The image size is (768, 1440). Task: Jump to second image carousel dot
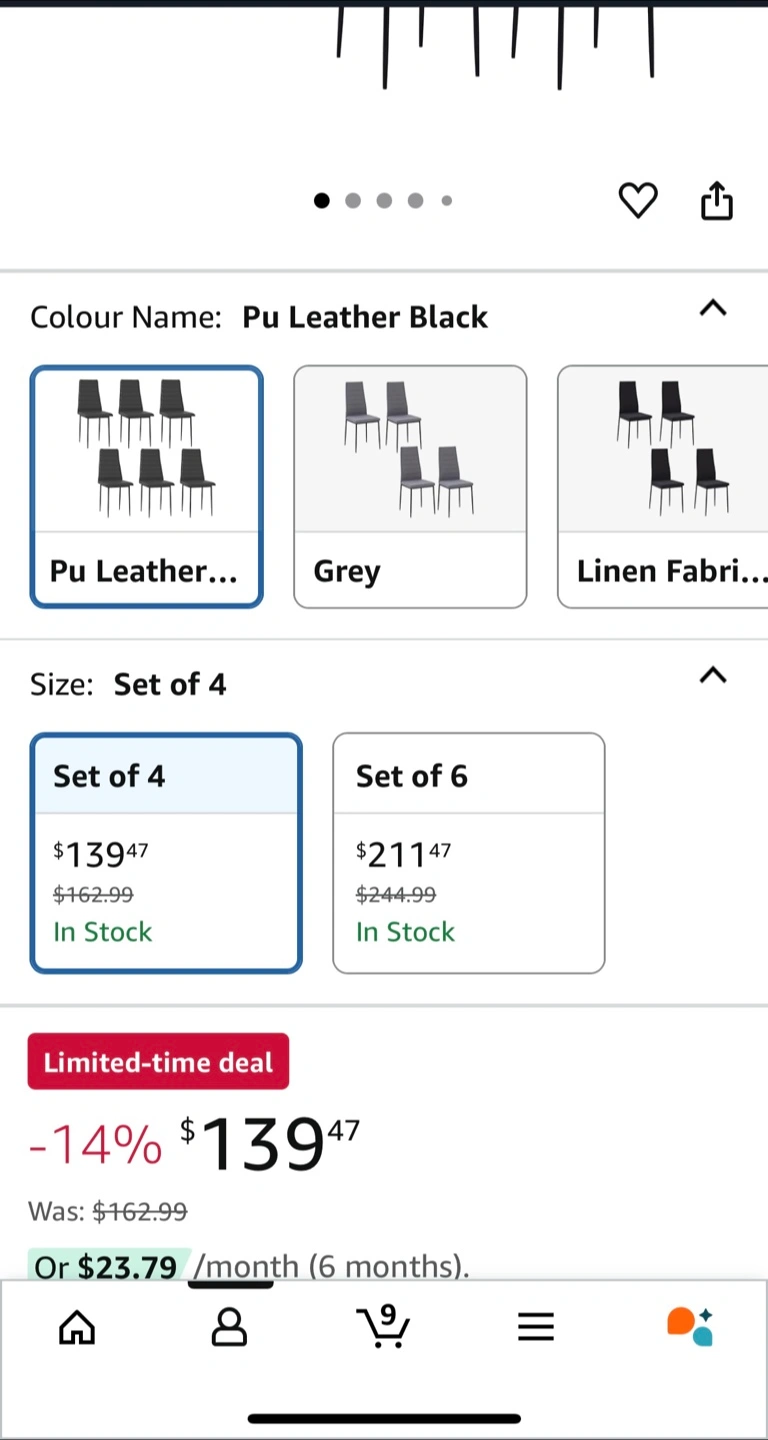pyautogui.click(x=353, y=200)
